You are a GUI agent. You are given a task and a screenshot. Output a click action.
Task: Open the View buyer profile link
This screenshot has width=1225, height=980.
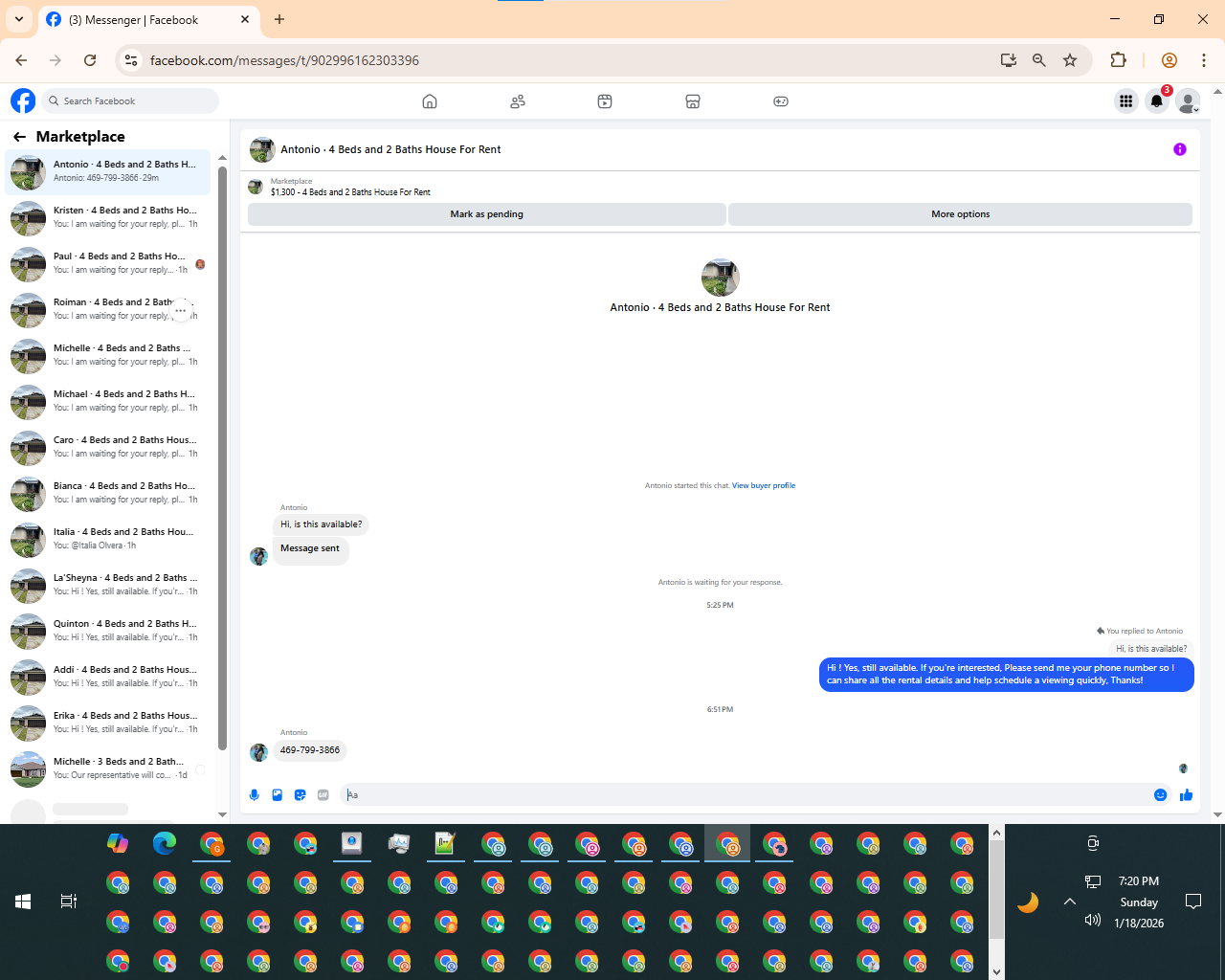coord(764,485)
